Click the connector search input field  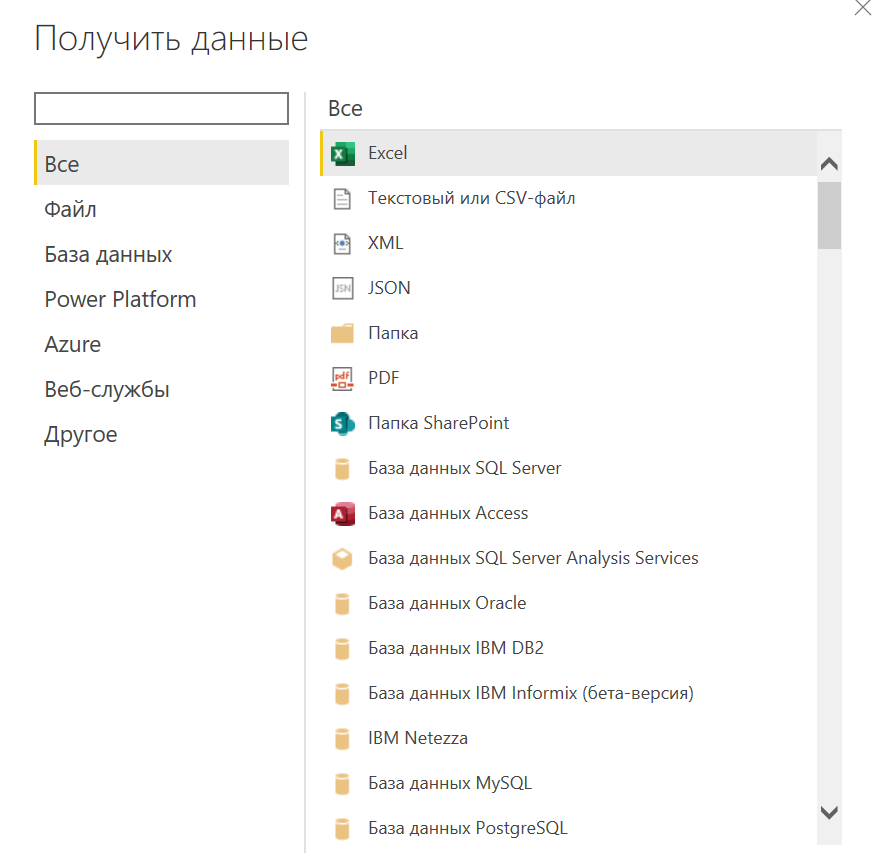pyautogui.click(x=161, y=109)
